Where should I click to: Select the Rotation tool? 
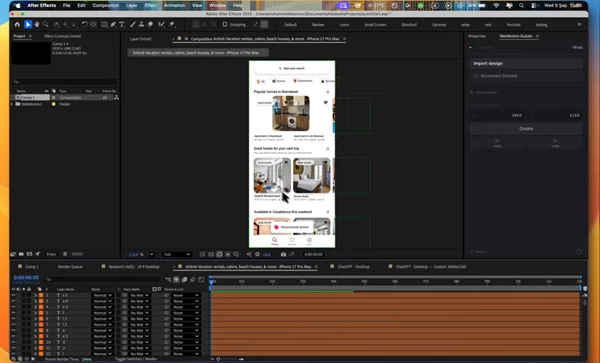pyautogui.click(x=85, y=24)
